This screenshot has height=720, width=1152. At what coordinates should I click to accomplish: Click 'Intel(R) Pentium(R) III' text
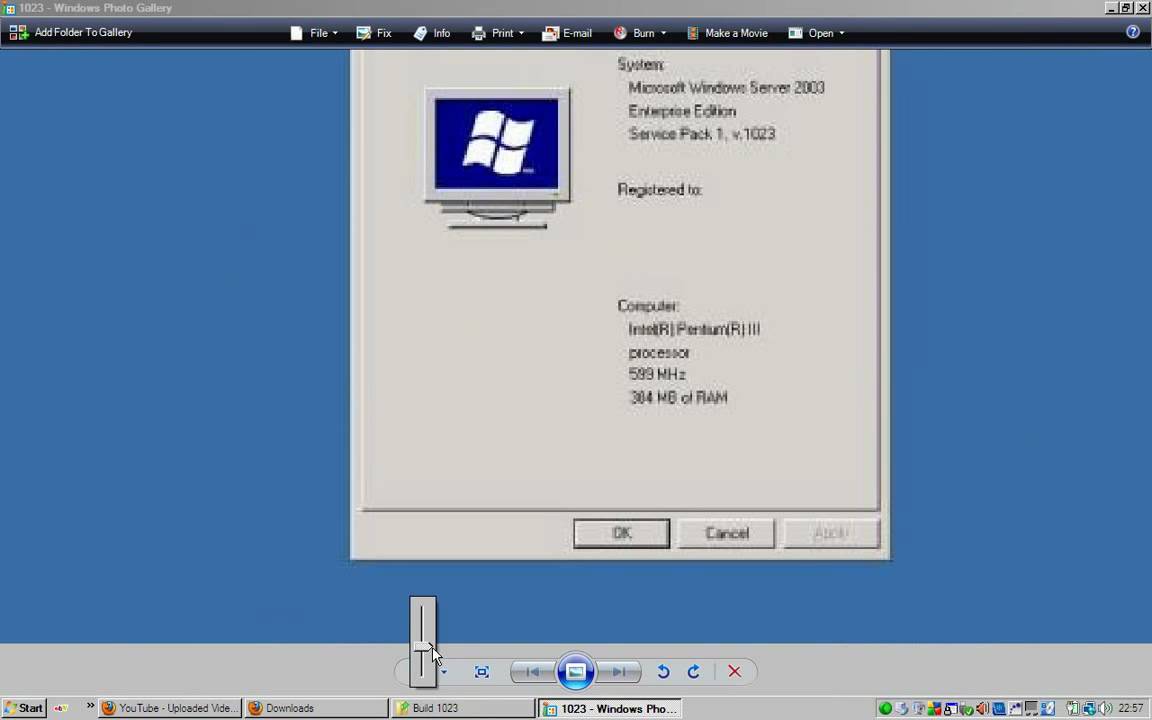694,330
